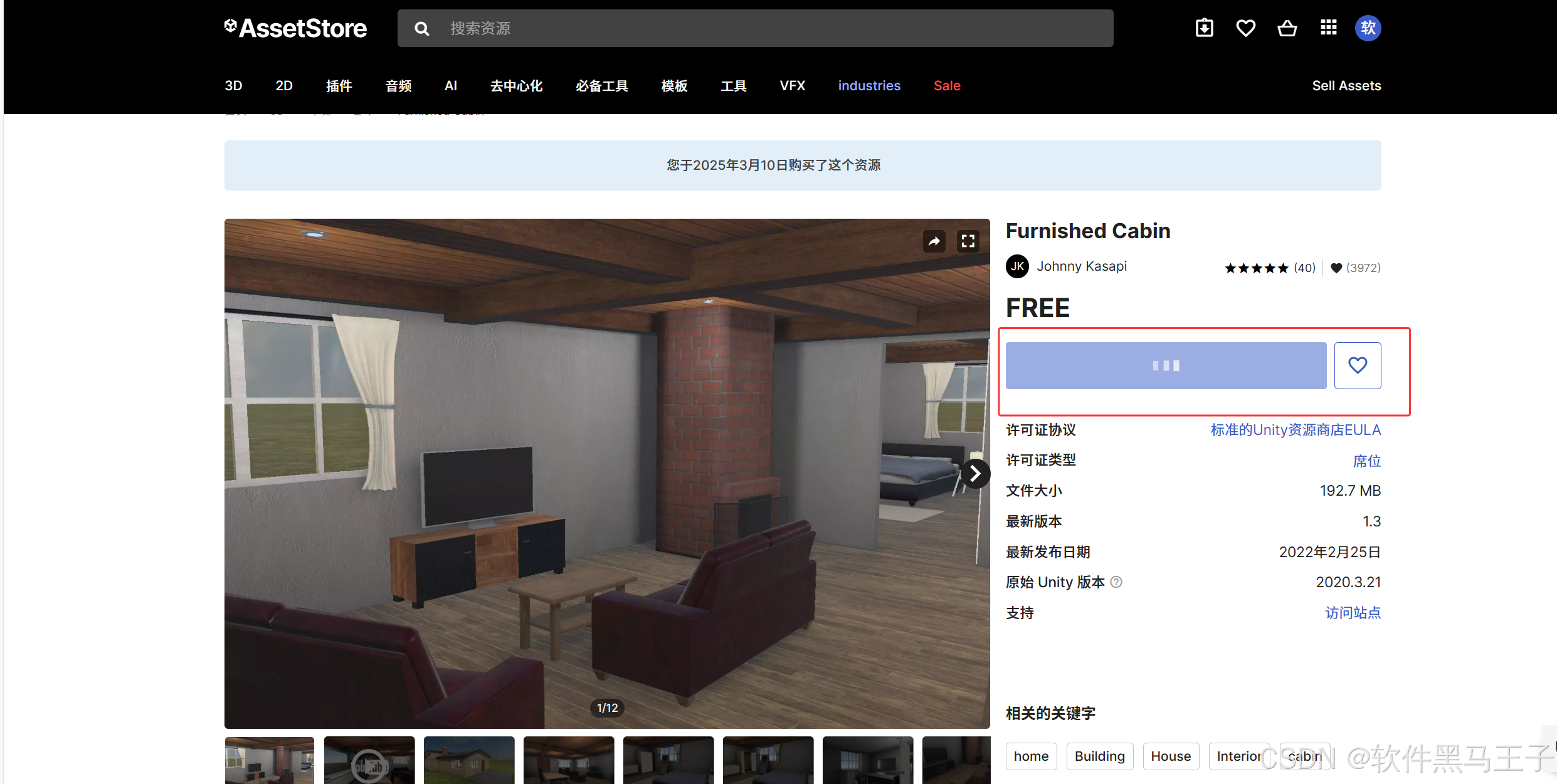This screenshot has width=1557, height=784.
Task: Open the industries menu item
Action: (x=868, y=86)
